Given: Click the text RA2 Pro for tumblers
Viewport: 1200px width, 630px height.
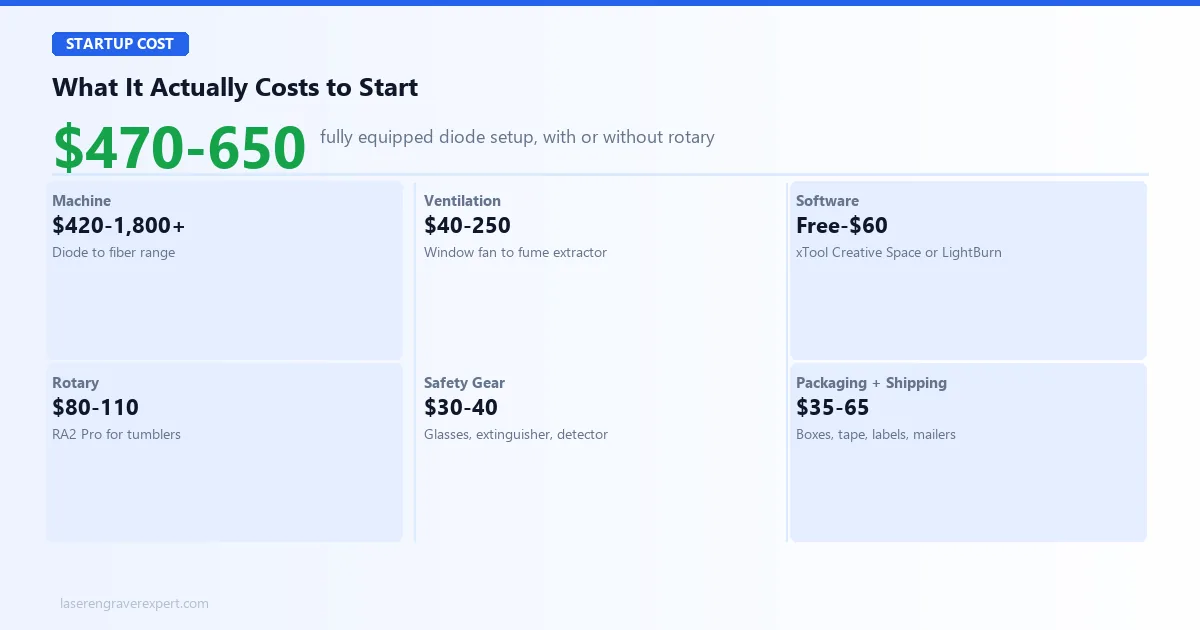Looking at the screenshot, I should pos(116,435).
